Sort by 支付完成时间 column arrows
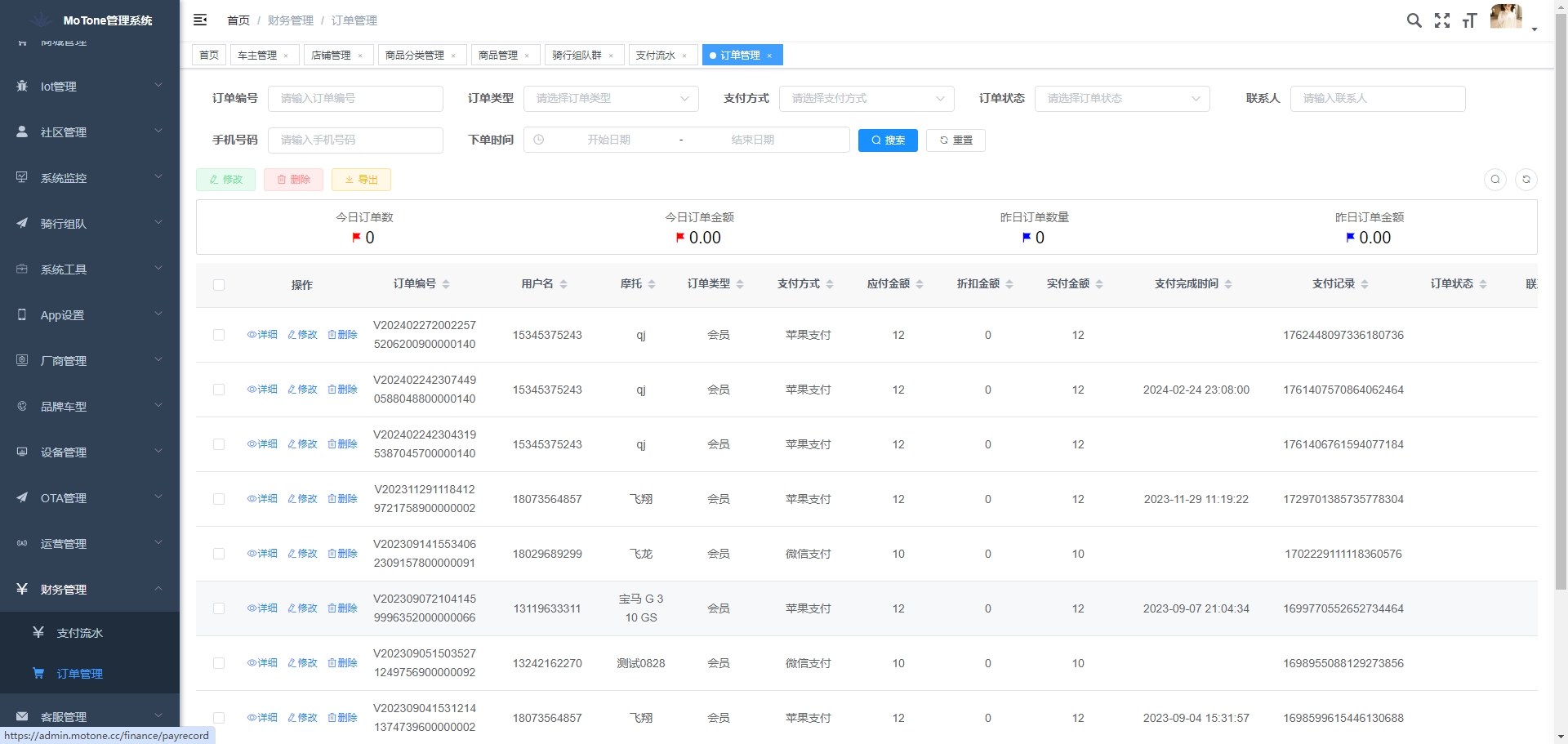Screen dimensions: 1568x744 coord(1228,284)
